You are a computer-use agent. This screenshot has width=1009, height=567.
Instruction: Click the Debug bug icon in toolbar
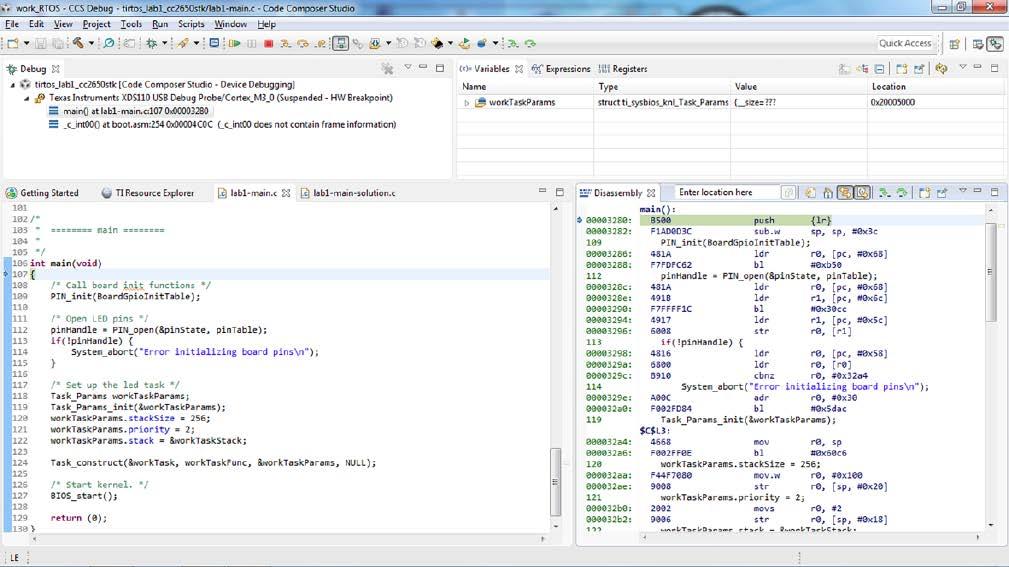point(151,43)
